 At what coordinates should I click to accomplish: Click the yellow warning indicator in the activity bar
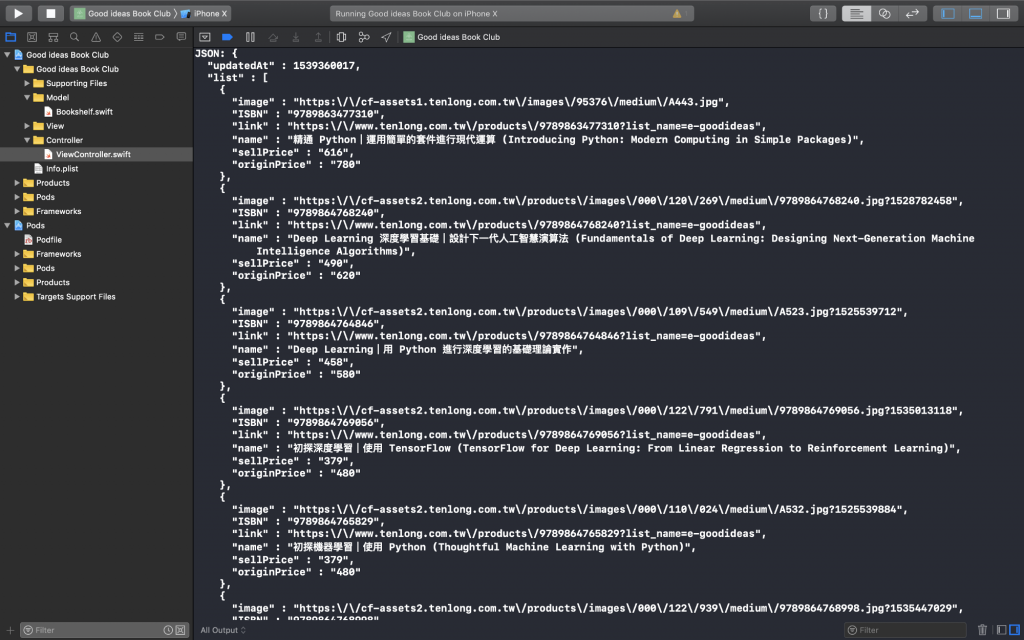tap(677, 13)
